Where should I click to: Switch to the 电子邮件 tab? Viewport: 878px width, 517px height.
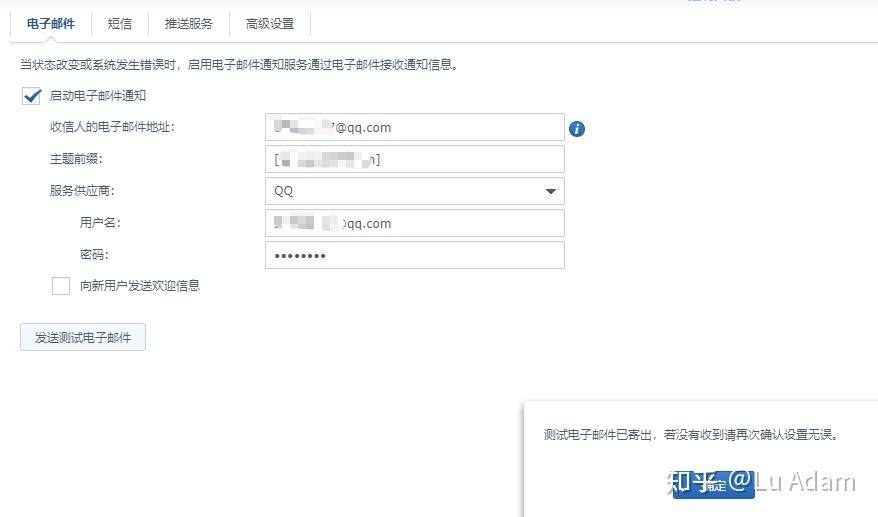point(50,24)
